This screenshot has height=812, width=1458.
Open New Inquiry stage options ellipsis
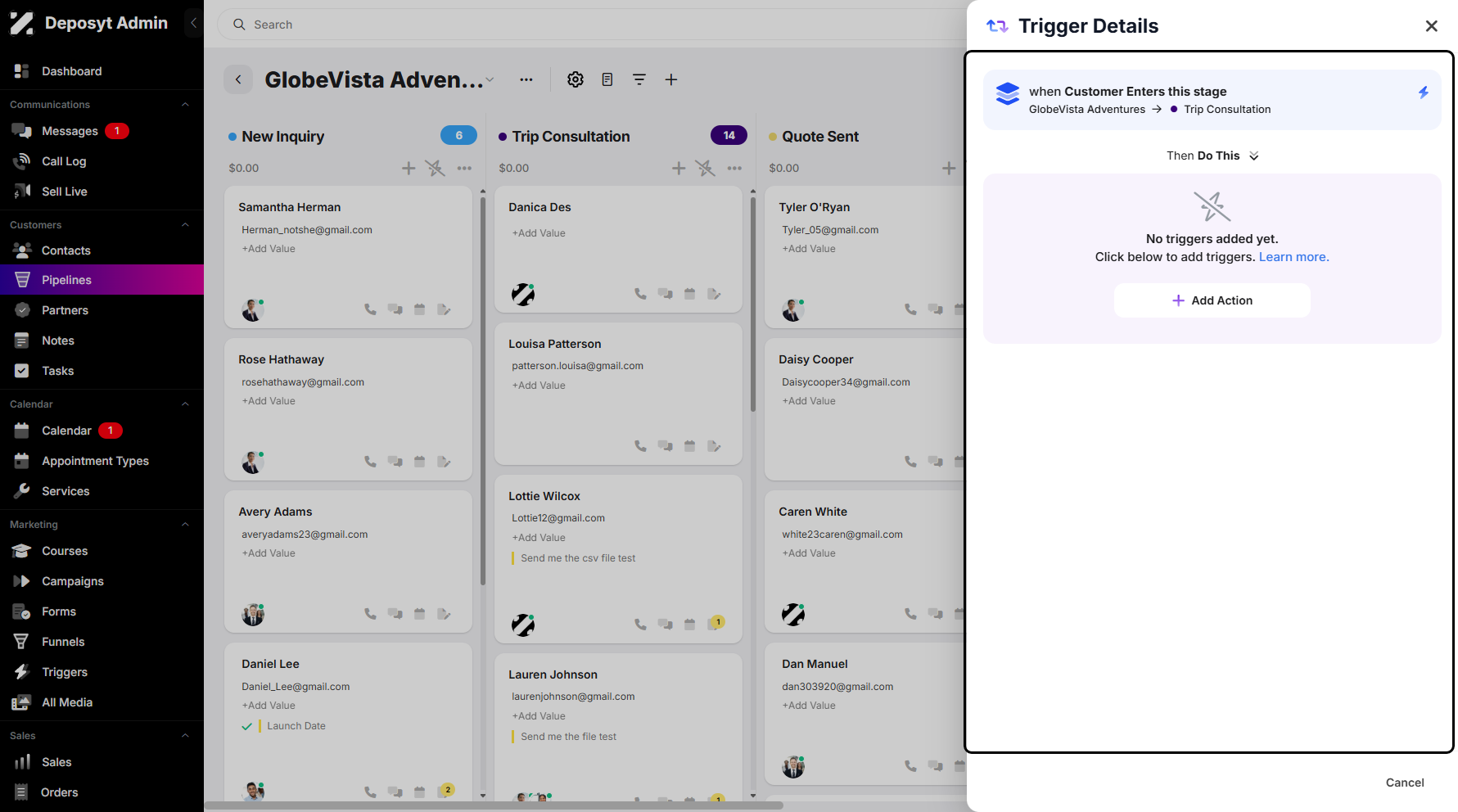tap(464, 168)
